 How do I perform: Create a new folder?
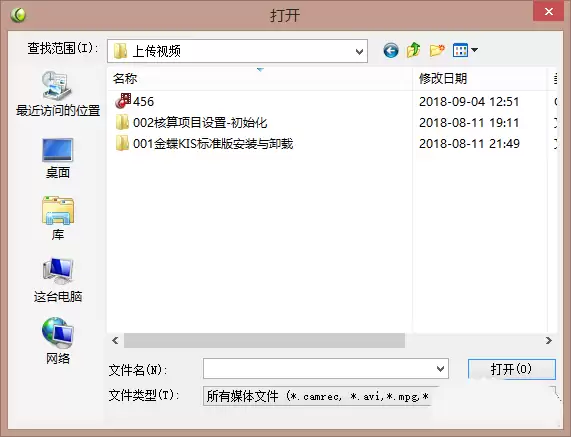pyautogui.click(x=437, y=50)
